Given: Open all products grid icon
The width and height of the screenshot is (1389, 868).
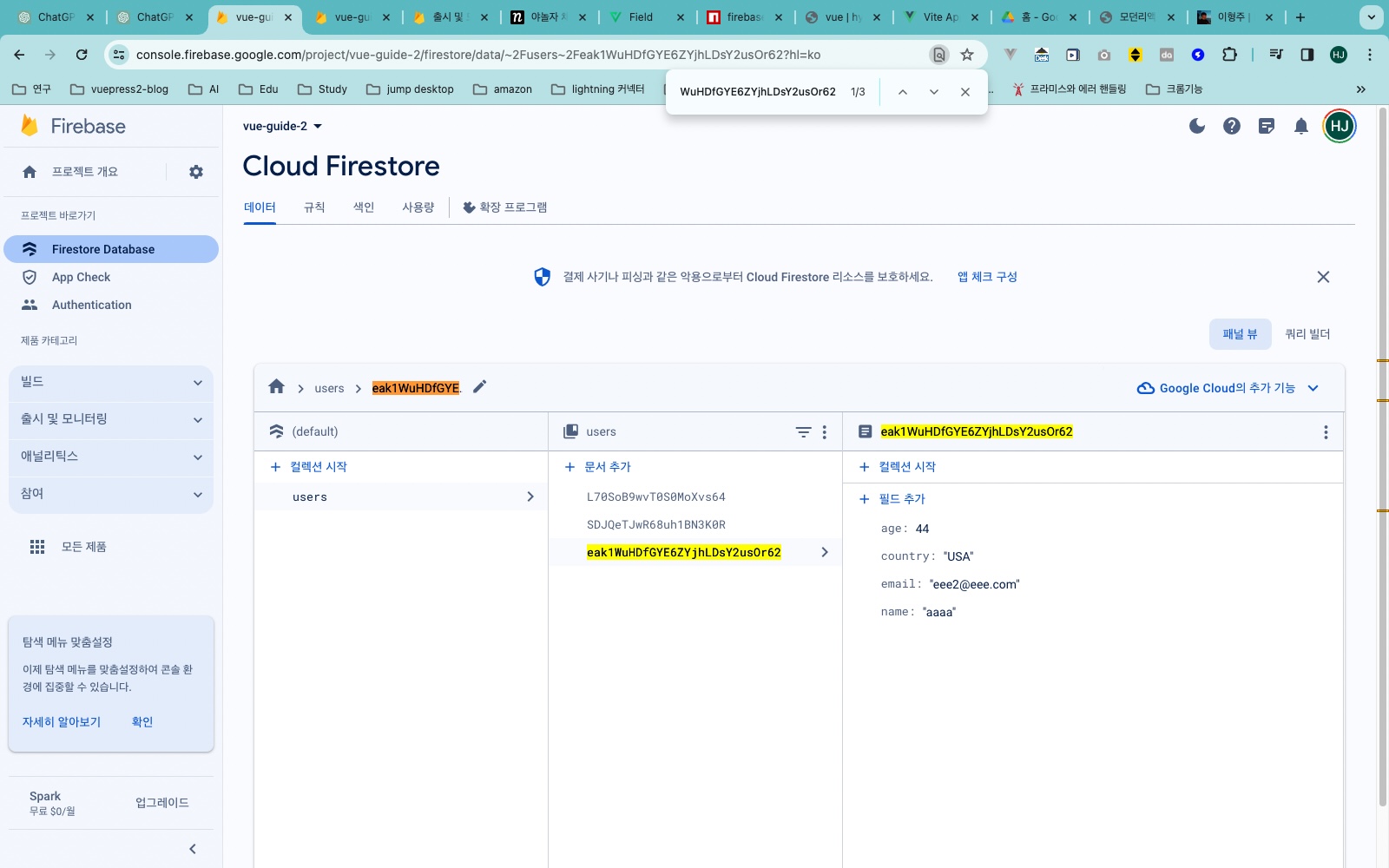Looking at the screenshot, I should (37, 547).
